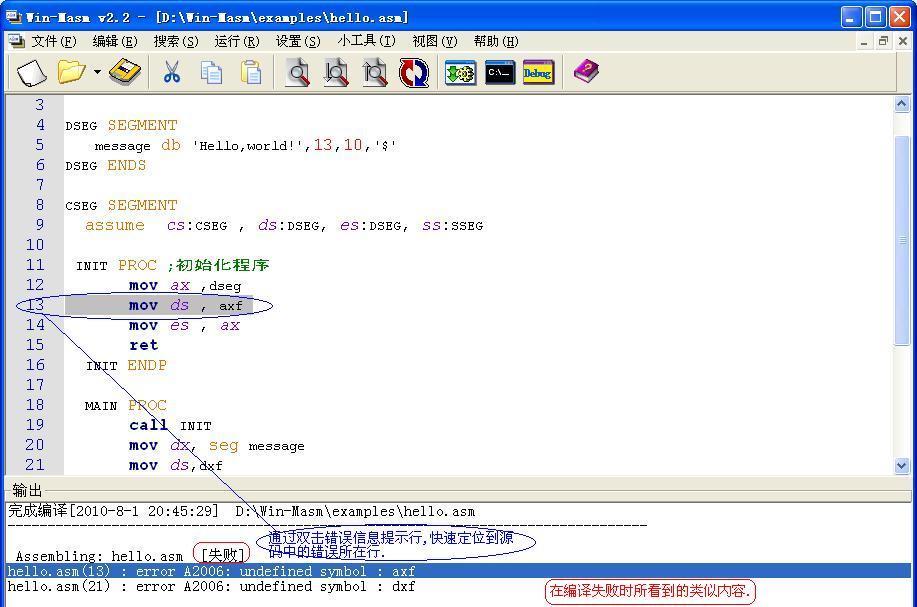Find next with the down-arrow magnifier icon

[336, 73]
